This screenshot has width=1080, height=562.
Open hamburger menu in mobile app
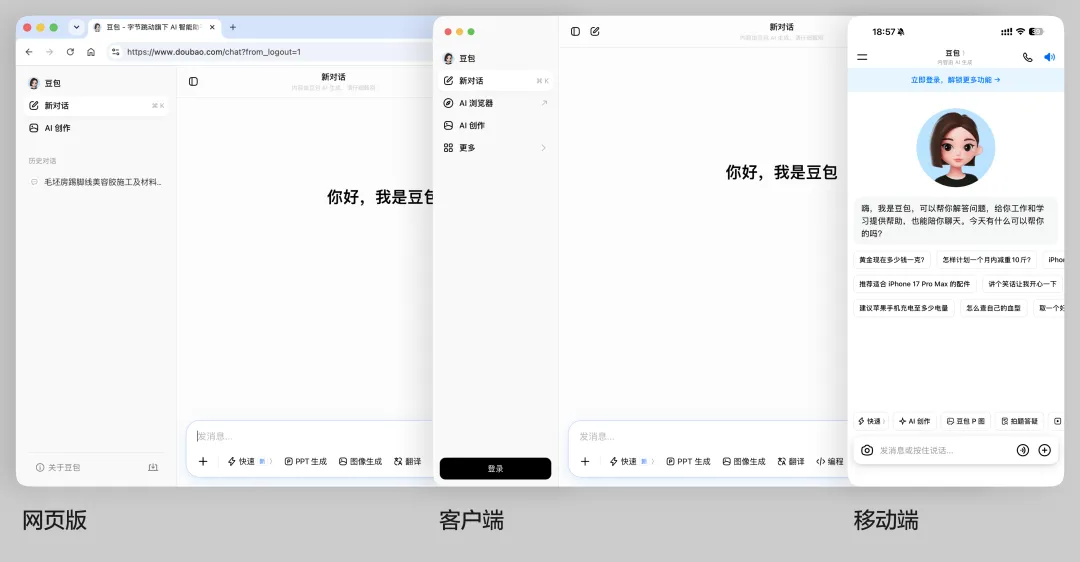pos(862,57)
